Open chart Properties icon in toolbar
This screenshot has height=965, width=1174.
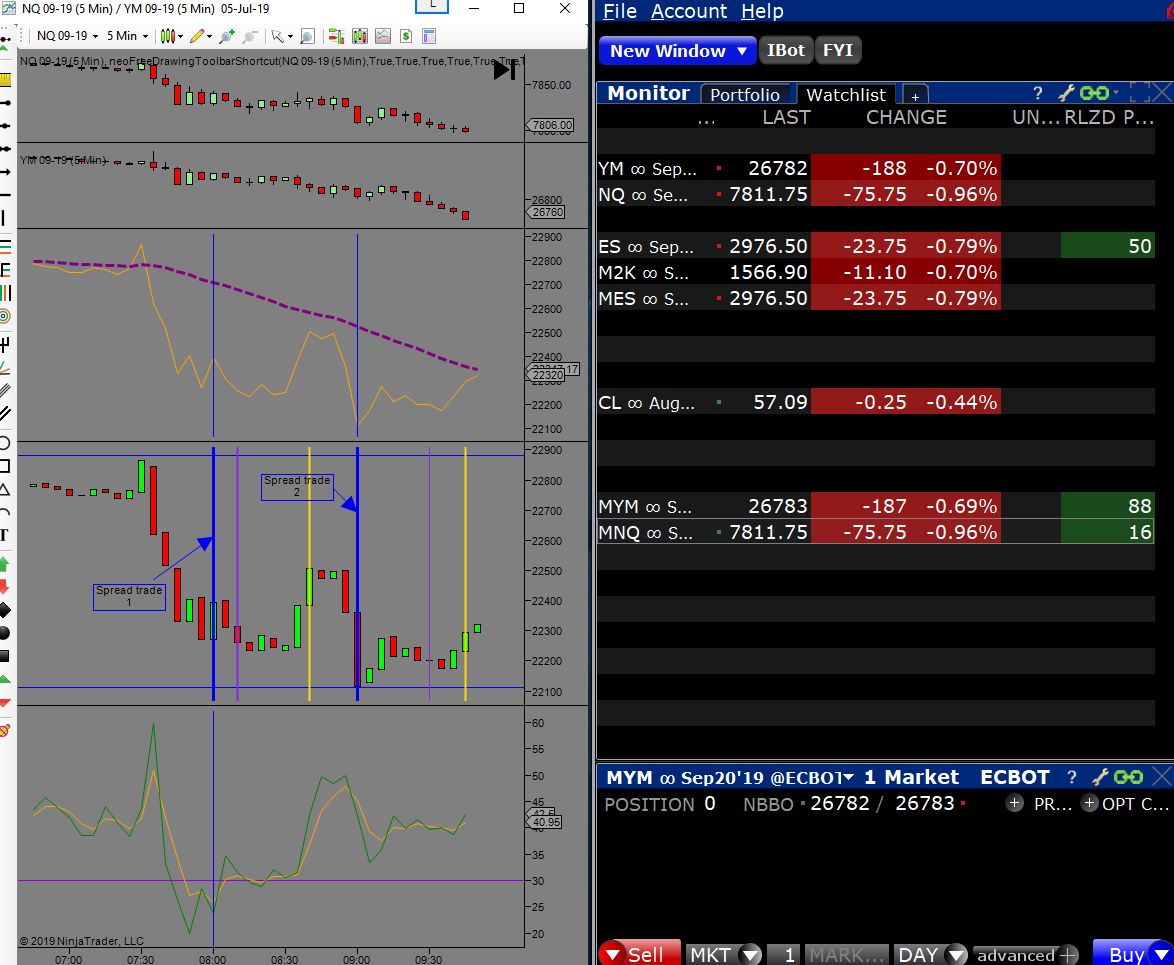429,36
